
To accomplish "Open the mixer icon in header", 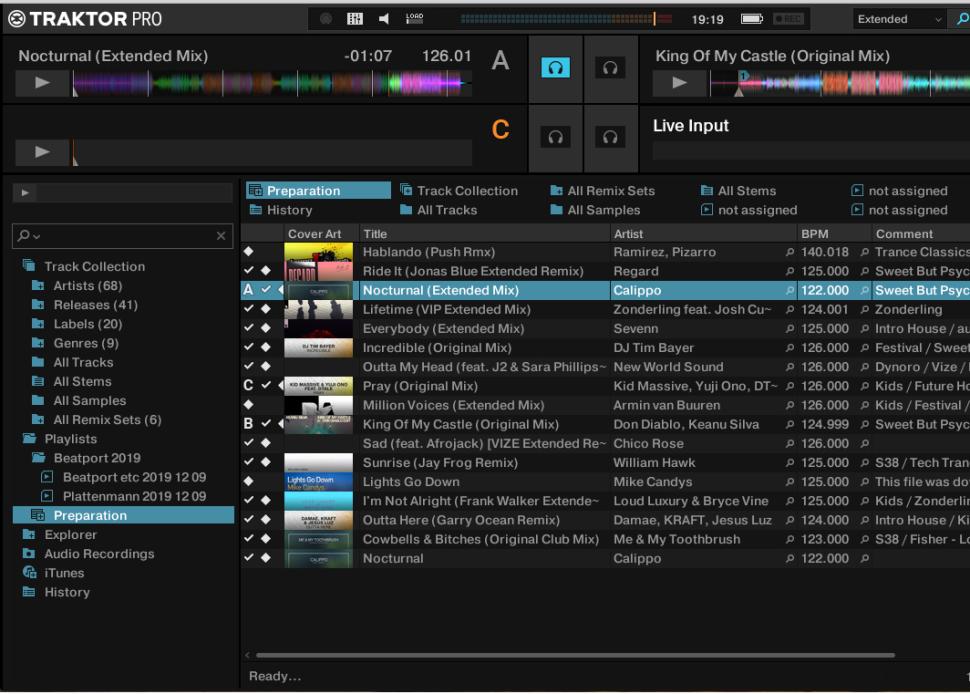I will pos(355,19).
